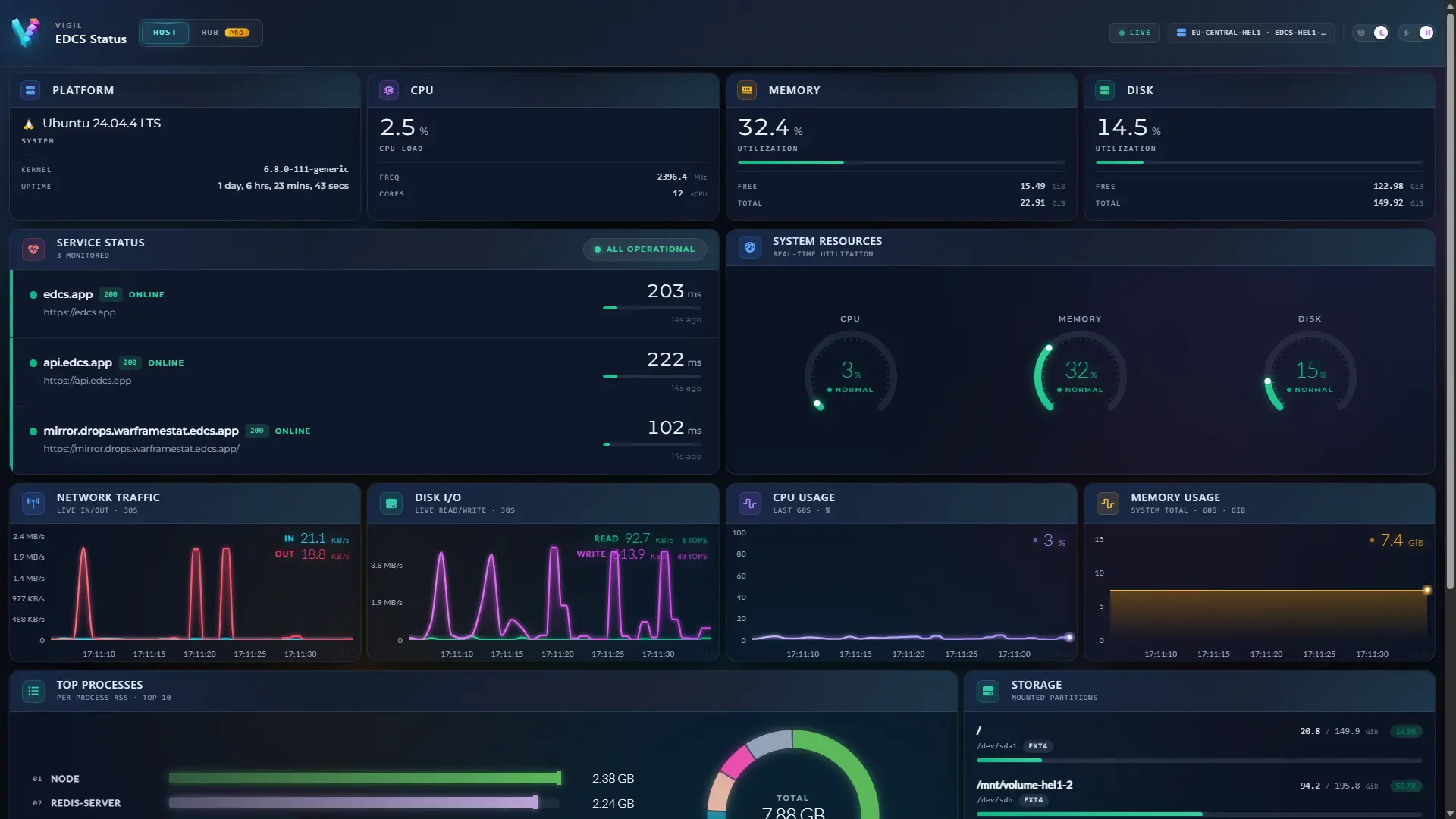Click the READ 92.7 KB/s value
Image resolution: width=1456 pixels, height=819 pixels.
[650, 538]
